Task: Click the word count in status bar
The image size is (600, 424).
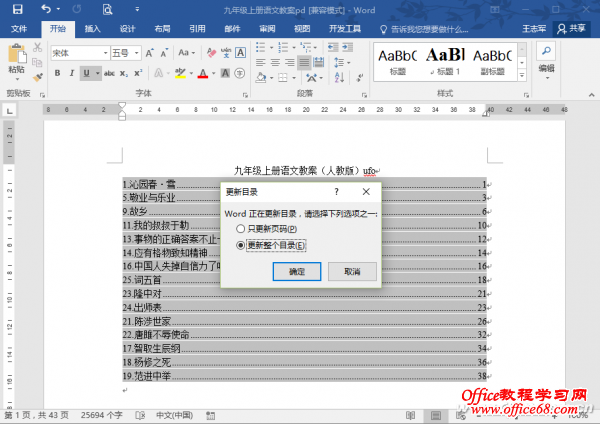Action: (x=101, y=415)
